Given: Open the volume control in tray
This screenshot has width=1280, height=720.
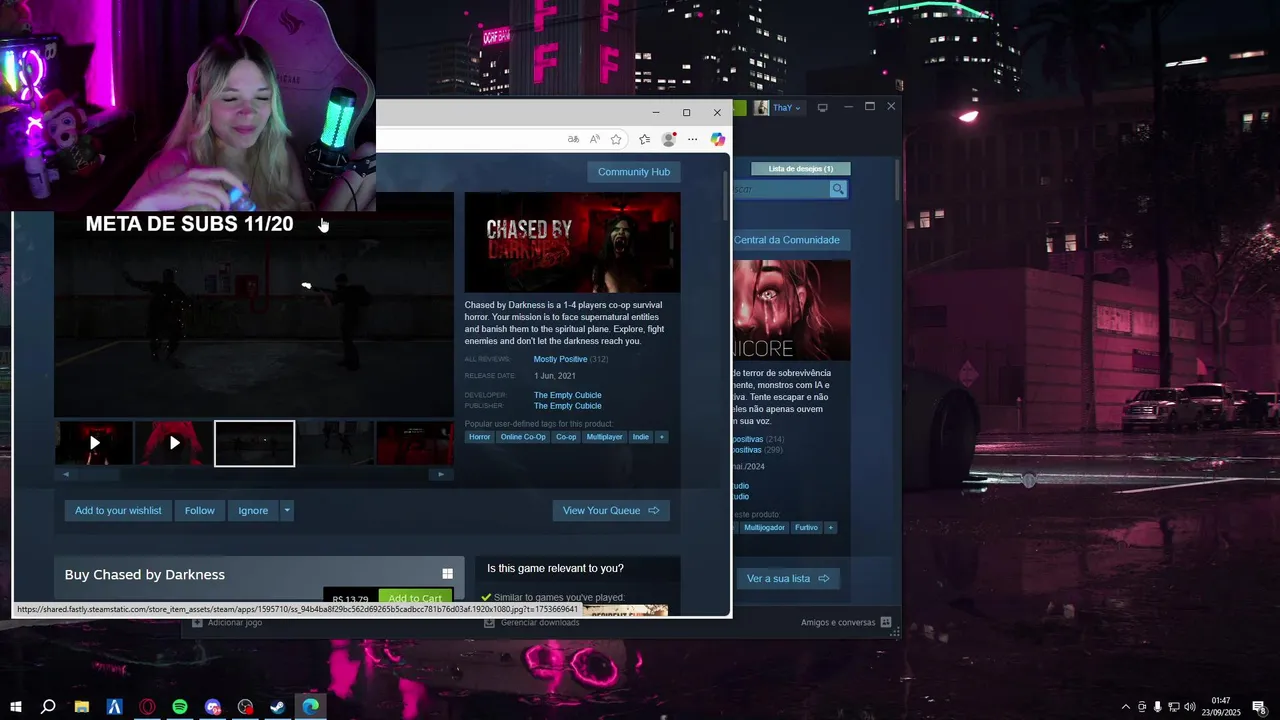Looking at the screenshot, I should click(x=1189, y=707).
